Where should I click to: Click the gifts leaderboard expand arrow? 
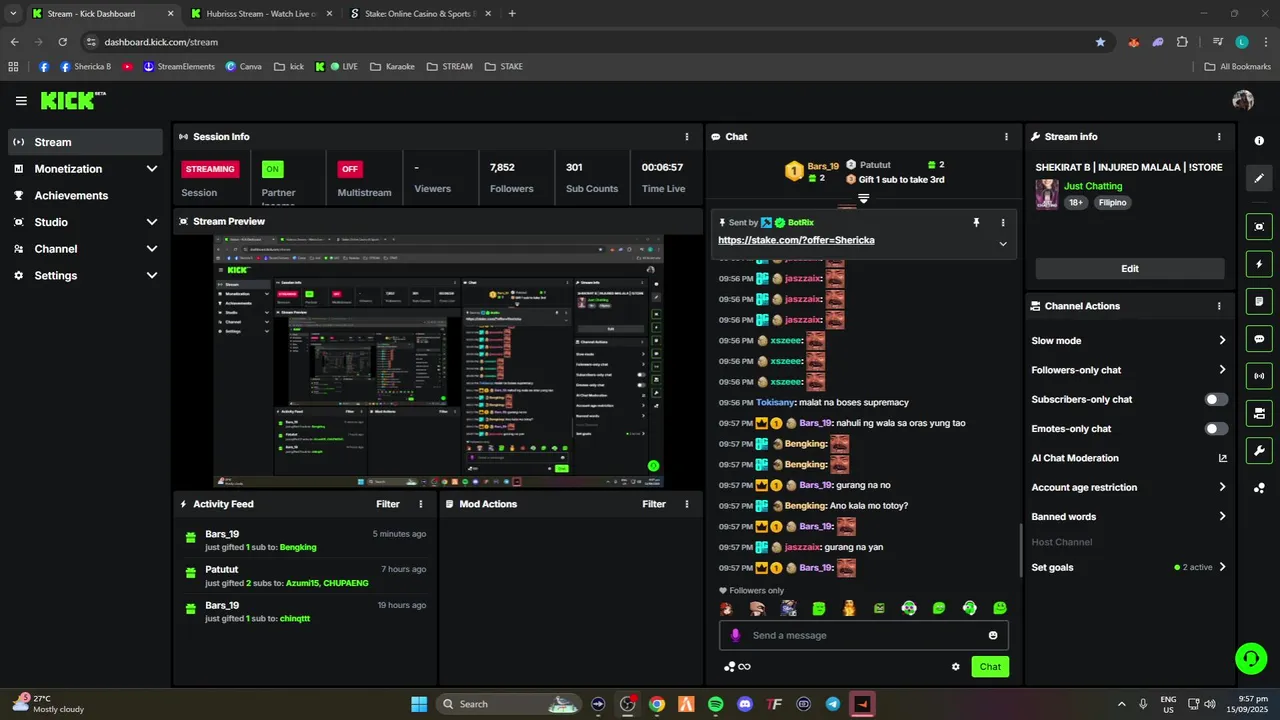coord(863,198)
